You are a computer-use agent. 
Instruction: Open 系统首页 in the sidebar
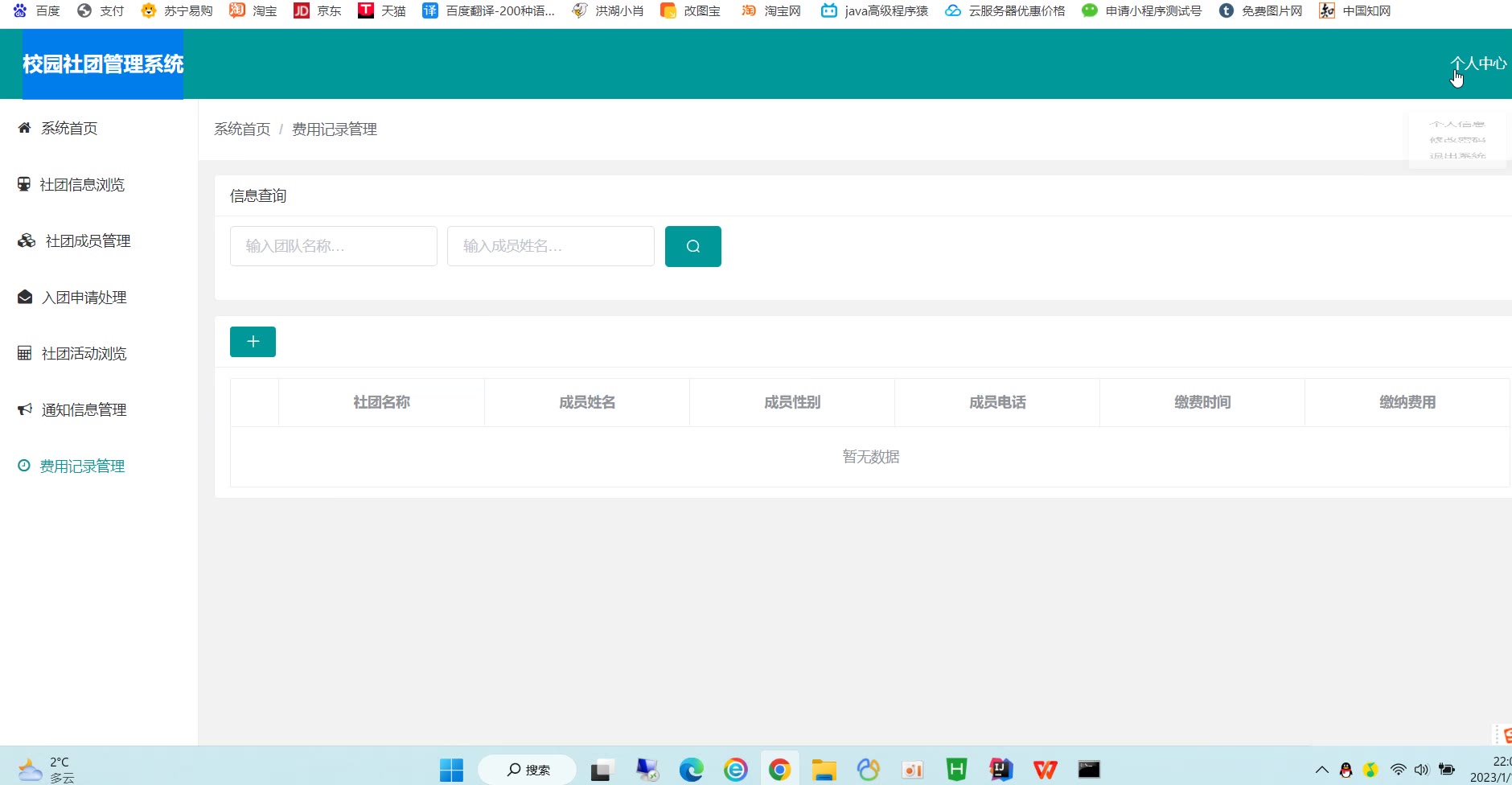point(69,129)
